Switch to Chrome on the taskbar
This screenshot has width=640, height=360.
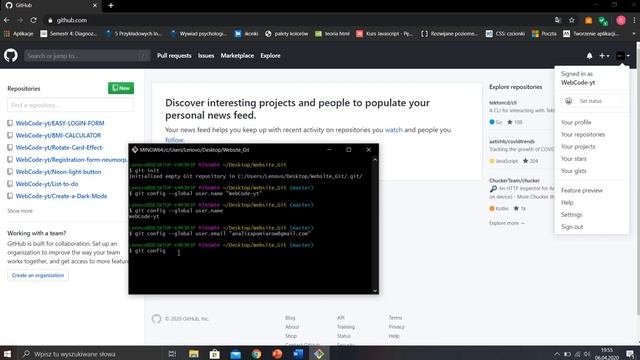coord(256,354)
